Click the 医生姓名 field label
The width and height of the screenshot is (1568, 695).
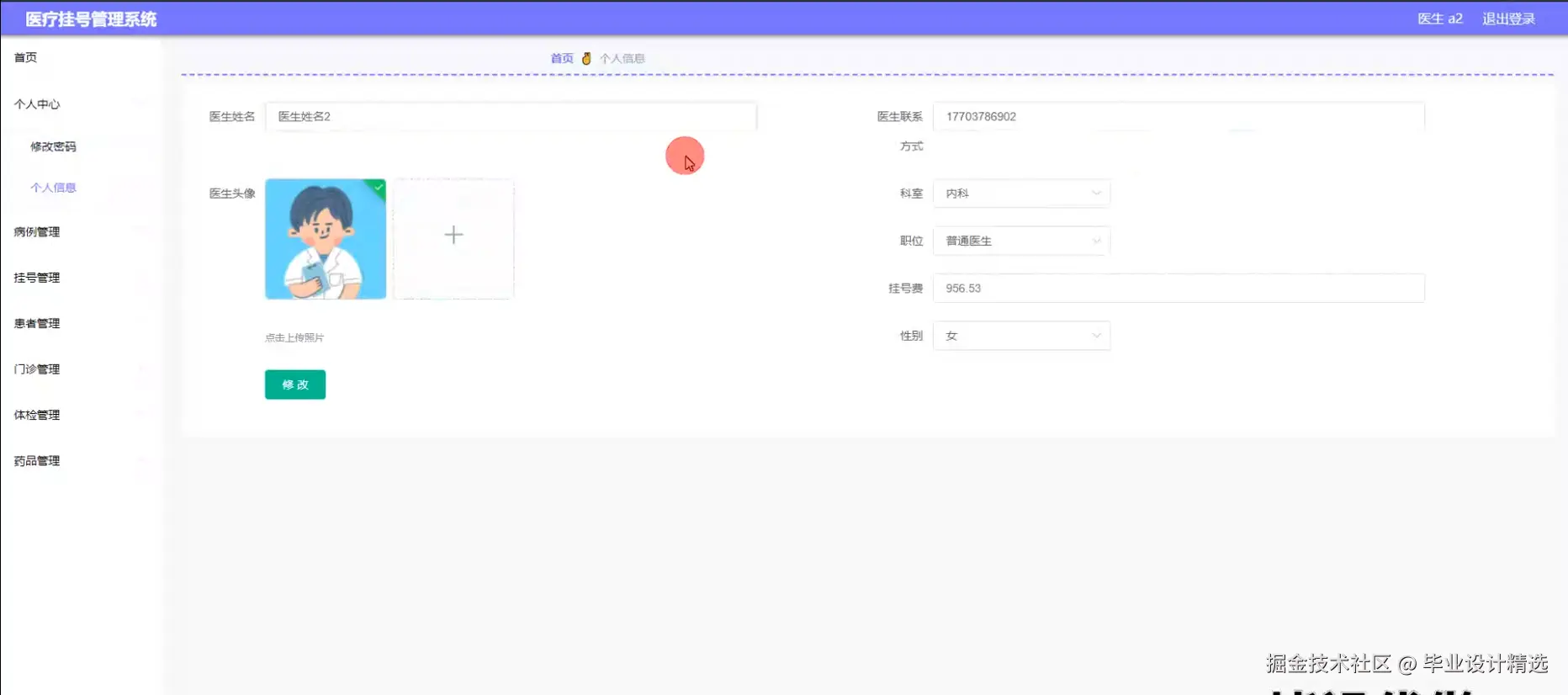pyautogui.click(x=232, y=116)
